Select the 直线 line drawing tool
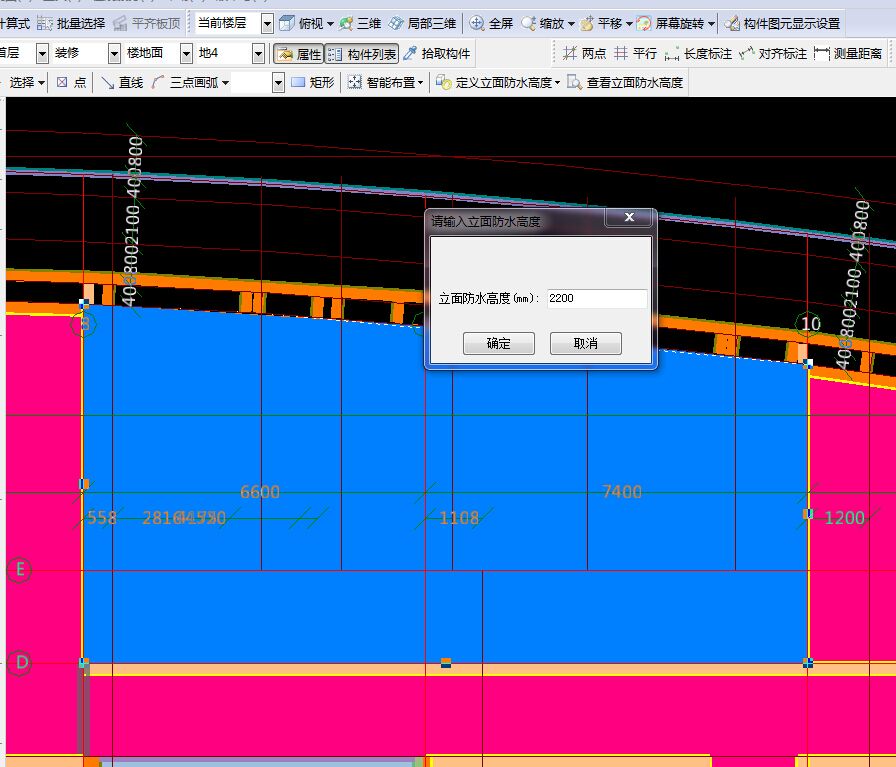 click(x=122, y=82)
